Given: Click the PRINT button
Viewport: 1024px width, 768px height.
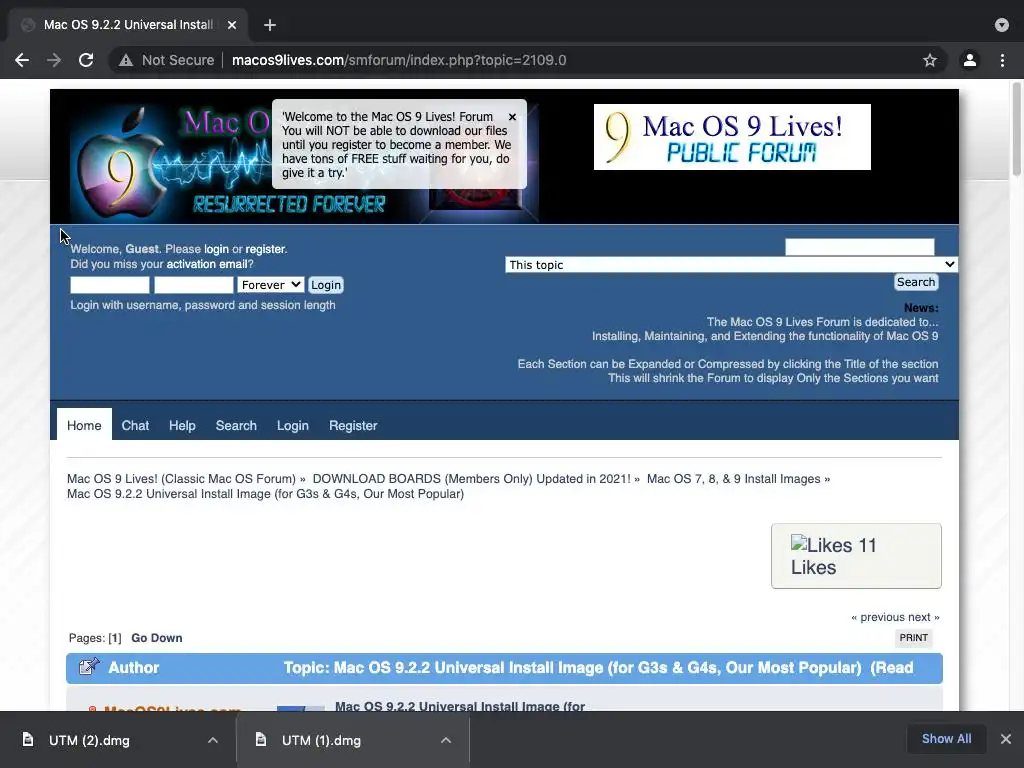Looking at the screenshot, I should point(914,637).
